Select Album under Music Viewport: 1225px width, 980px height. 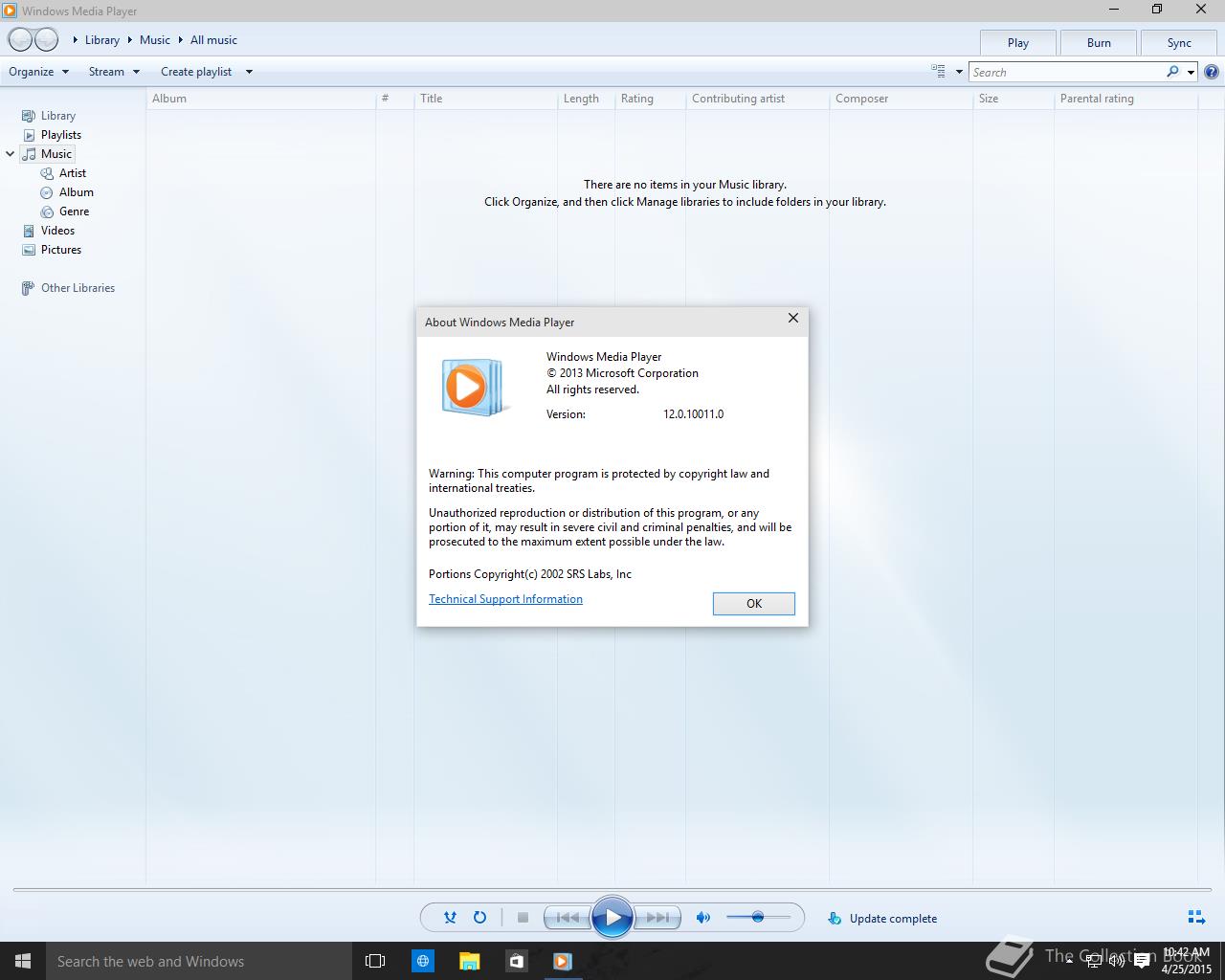pyautogui.click(x=76, y=192)
